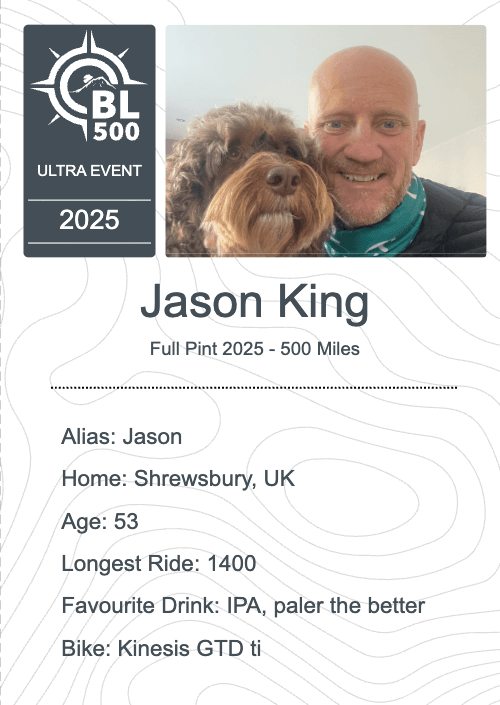Click the BL 500 compass logo
500x705 pixels.
pyautogui.click(x=89, y=86)
